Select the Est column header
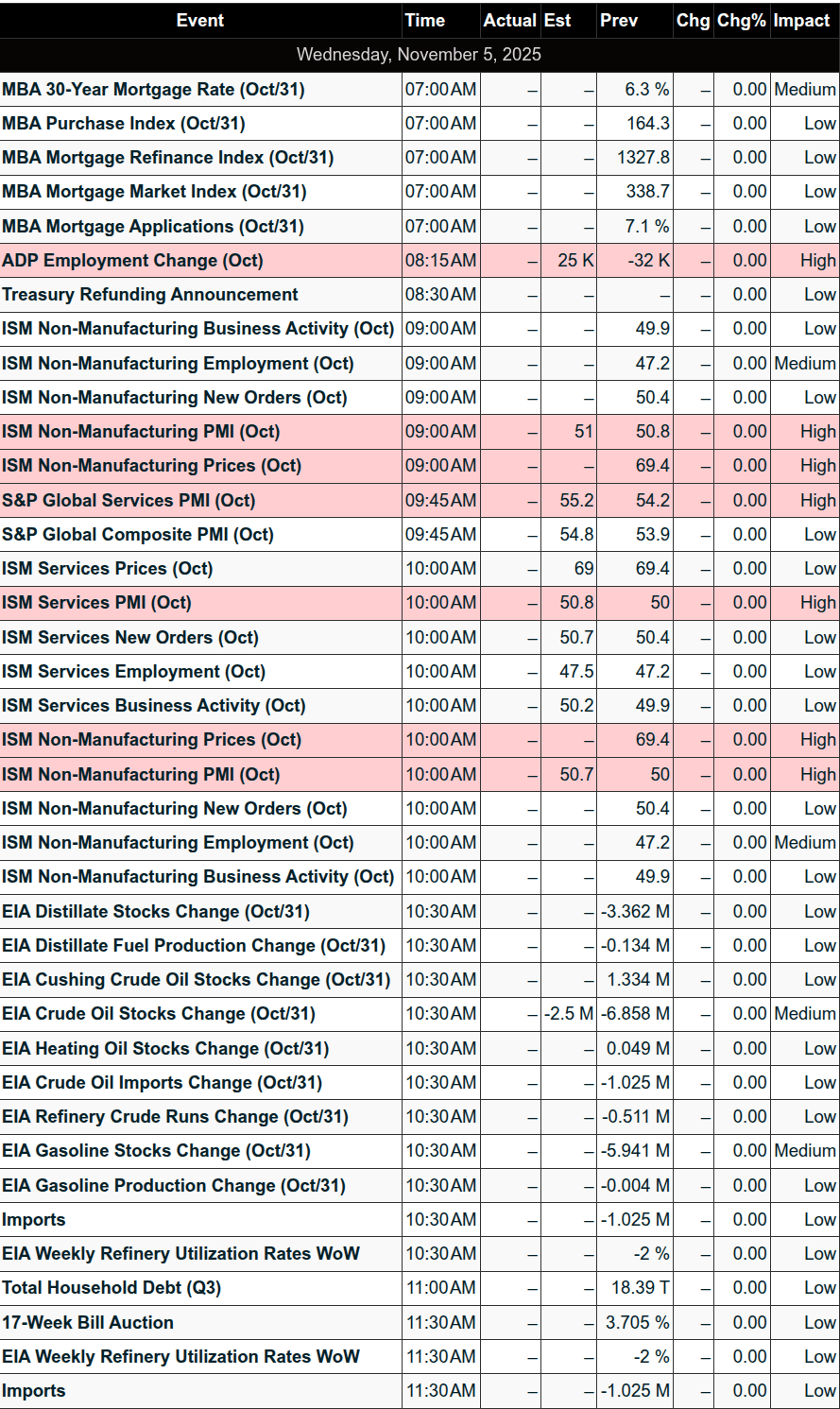The image size is (840, 1409). click(557, 20)
